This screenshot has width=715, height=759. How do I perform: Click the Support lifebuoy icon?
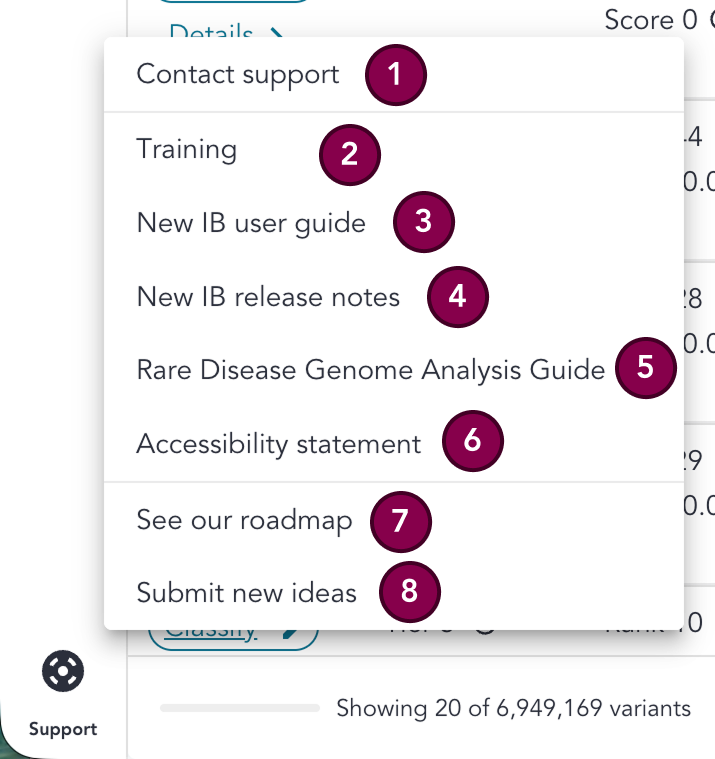[x=62, y=671]
